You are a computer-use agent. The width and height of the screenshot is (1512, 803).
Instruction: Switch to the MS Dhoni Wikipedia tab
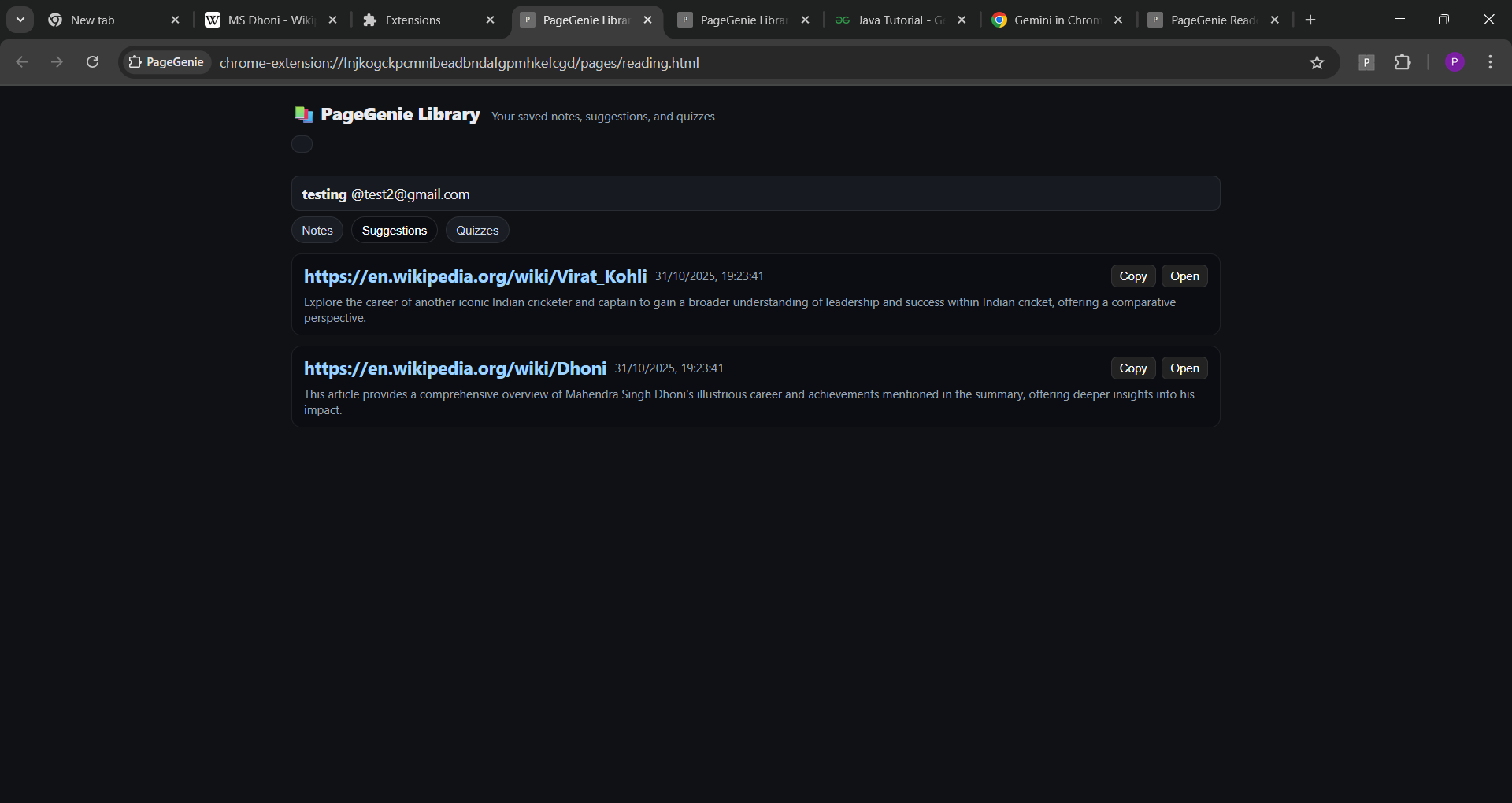271,20
